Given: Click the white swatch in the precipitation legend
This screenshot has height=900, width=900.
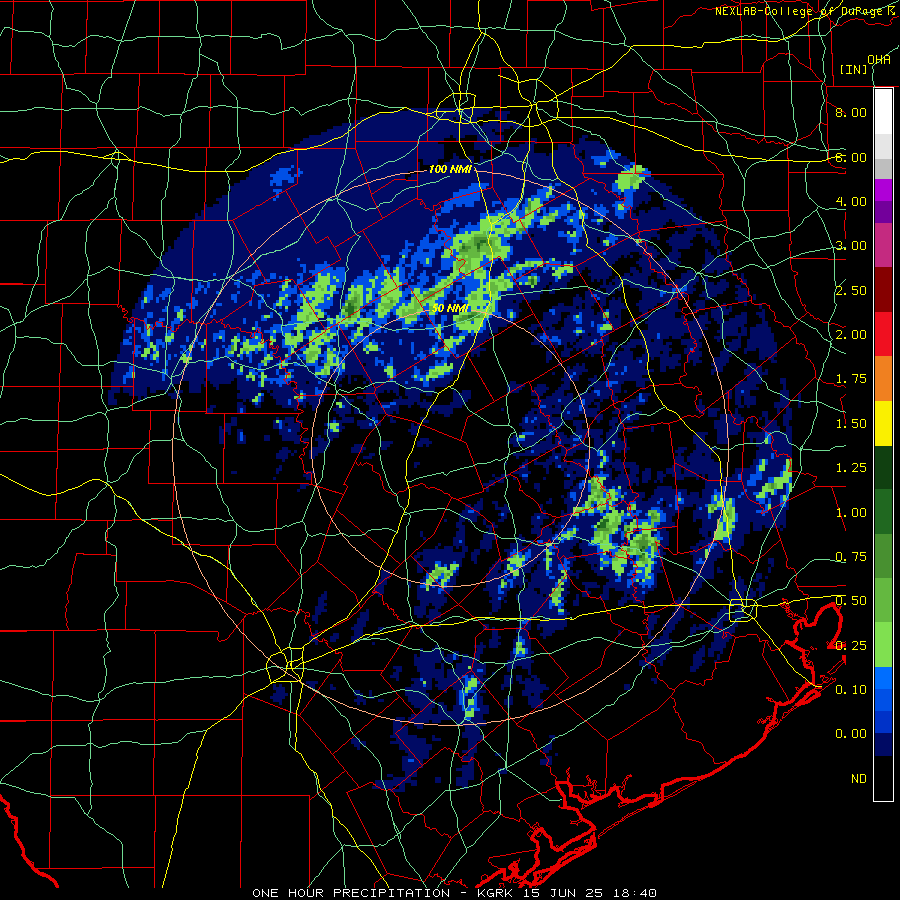Looking at the screenshot, I should [x=883, y=112].
